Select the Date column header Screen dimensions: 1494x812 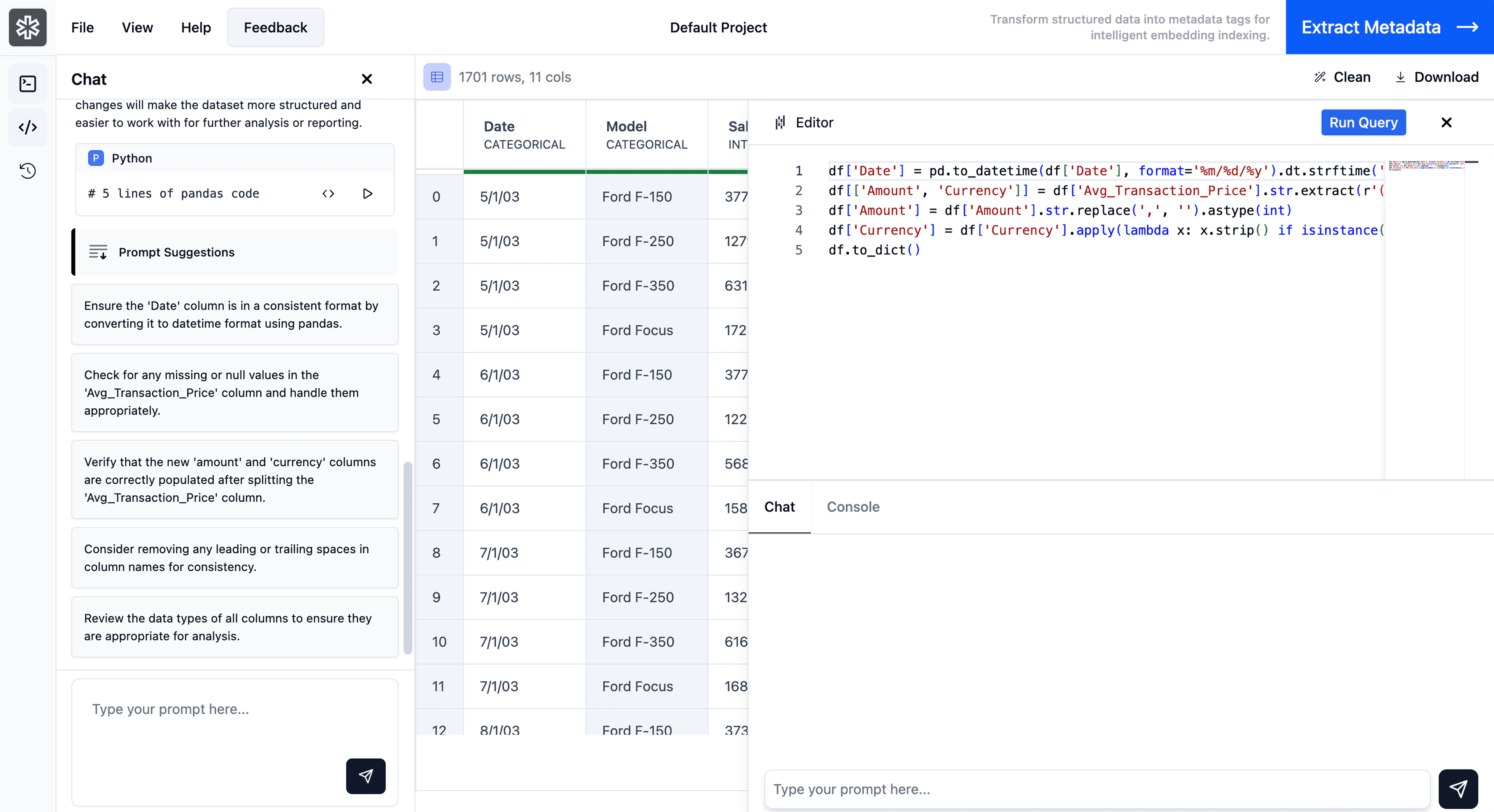[524, 135]
